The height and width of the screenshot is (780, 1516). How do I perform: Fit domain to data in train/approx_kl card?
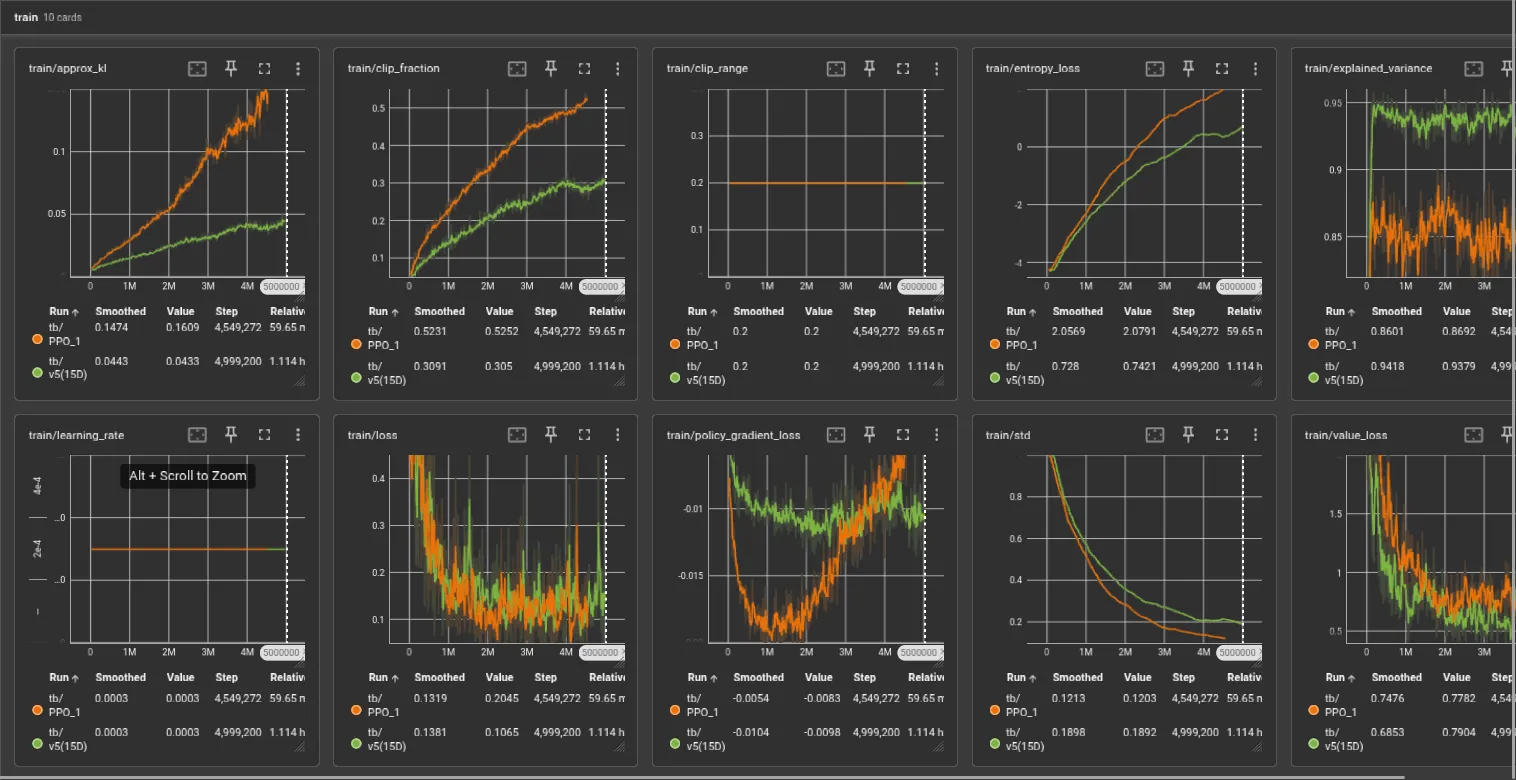pyautogui.click(x=197, y=68)
